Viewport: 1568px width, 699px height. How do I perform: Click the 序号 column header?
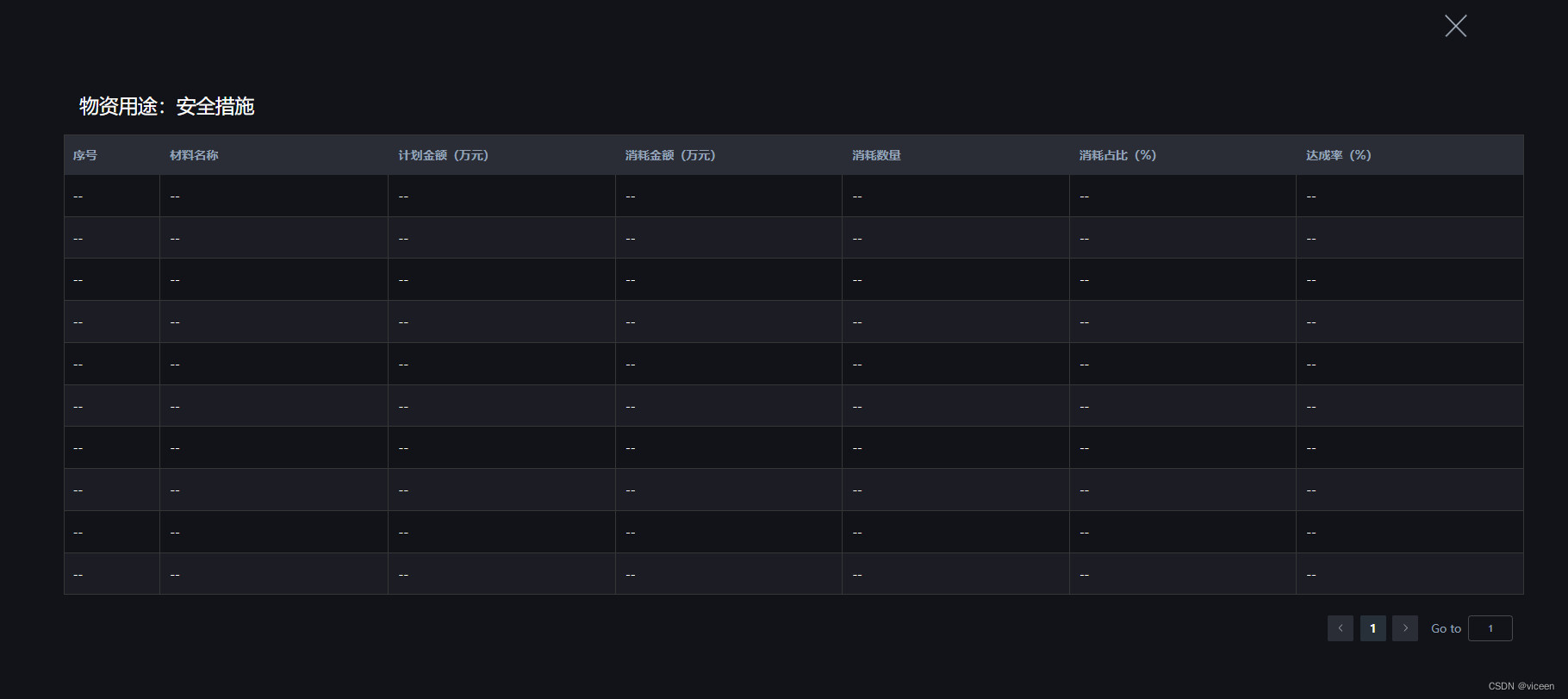coord(84,155)
